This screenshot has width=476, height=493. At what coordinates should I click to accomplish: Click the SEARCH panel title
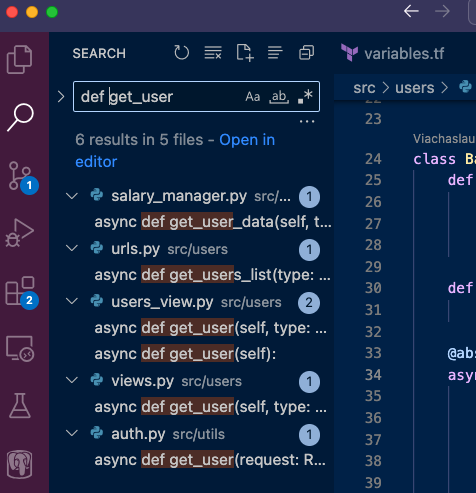pos(99,53)
